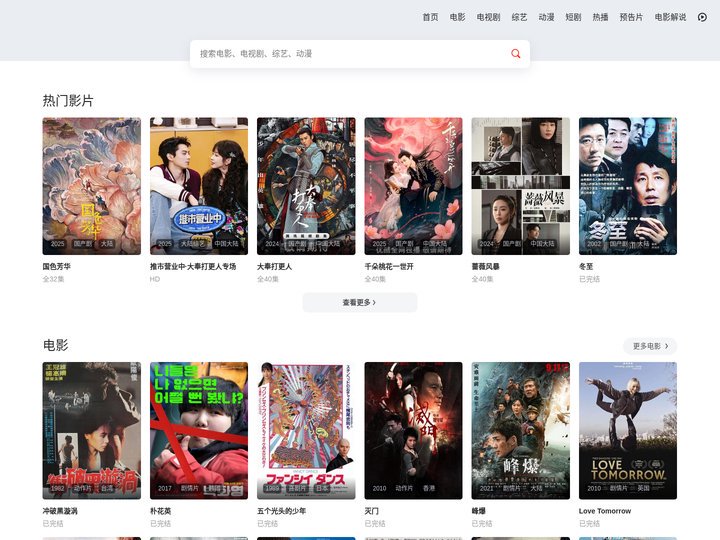Open the 五个光头的少年 movie poster
Image resolution: width=720 pixels, height=540 pixels.
pos(306,431)
